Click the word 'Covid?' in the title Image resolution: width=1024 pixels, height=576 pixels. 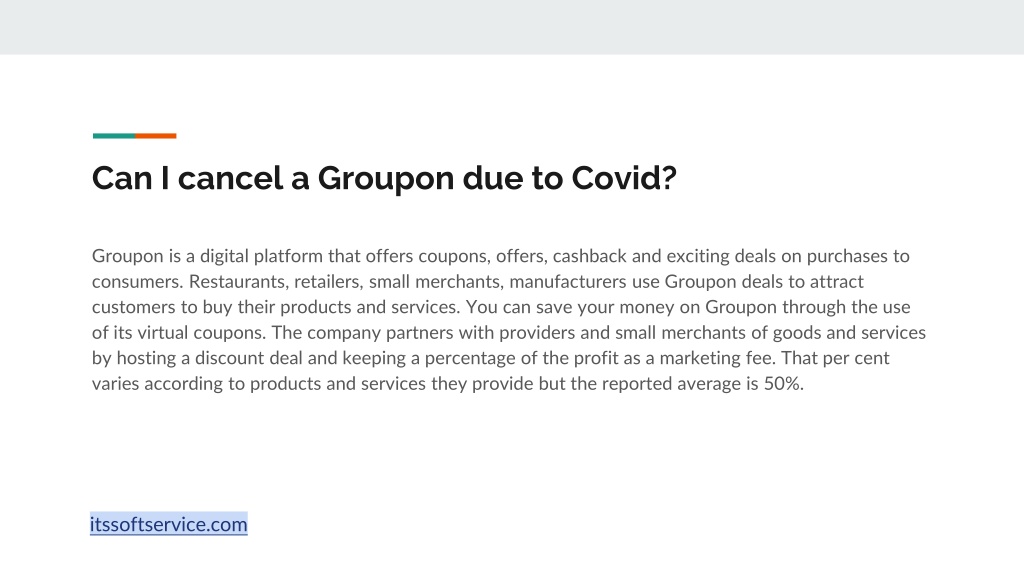pyautogui.click(x=624, y=178)
